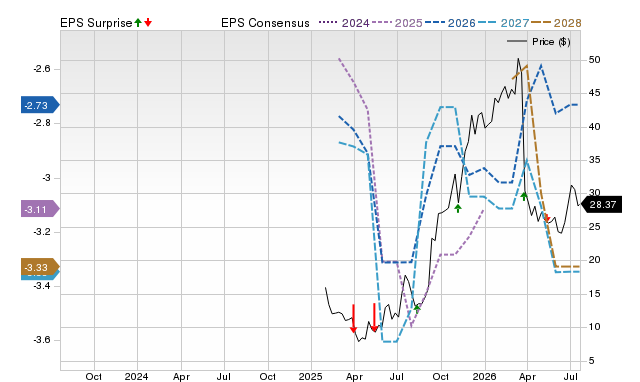The height and width of the screenshot is (382, 640).
Task: Click the 2026 label on the time axis
Action: point(484,376)
